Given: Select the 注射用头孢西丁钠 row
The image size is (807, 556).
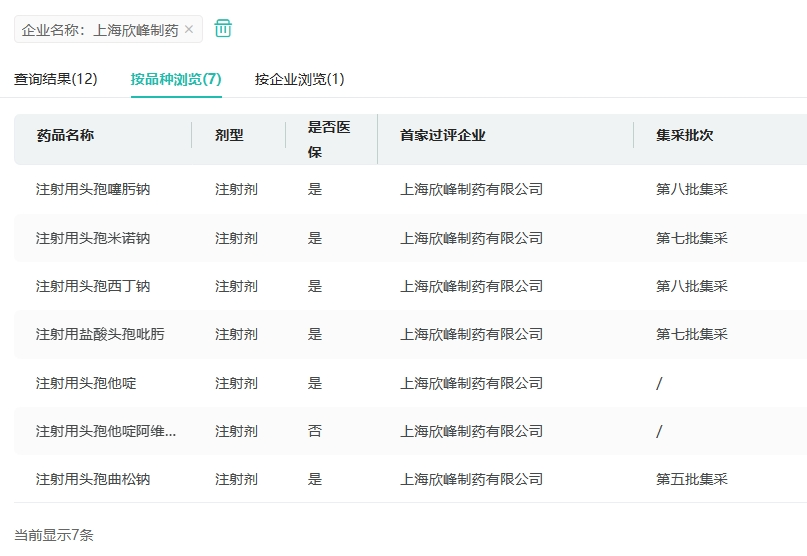Looking at the screenshot, I should click(93, 286).
